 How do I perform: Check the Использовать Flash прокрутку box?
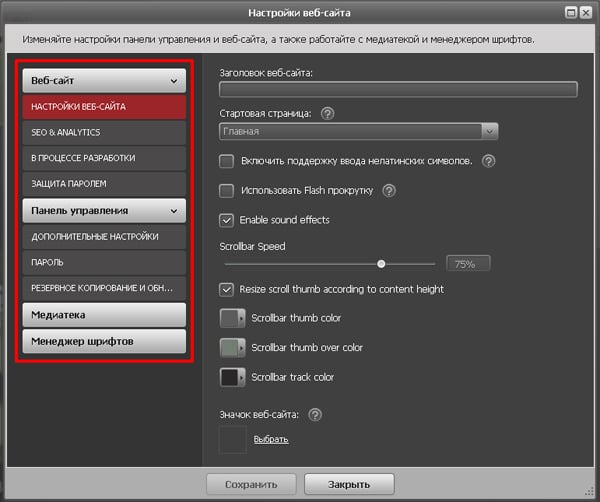tap(227, 190)
